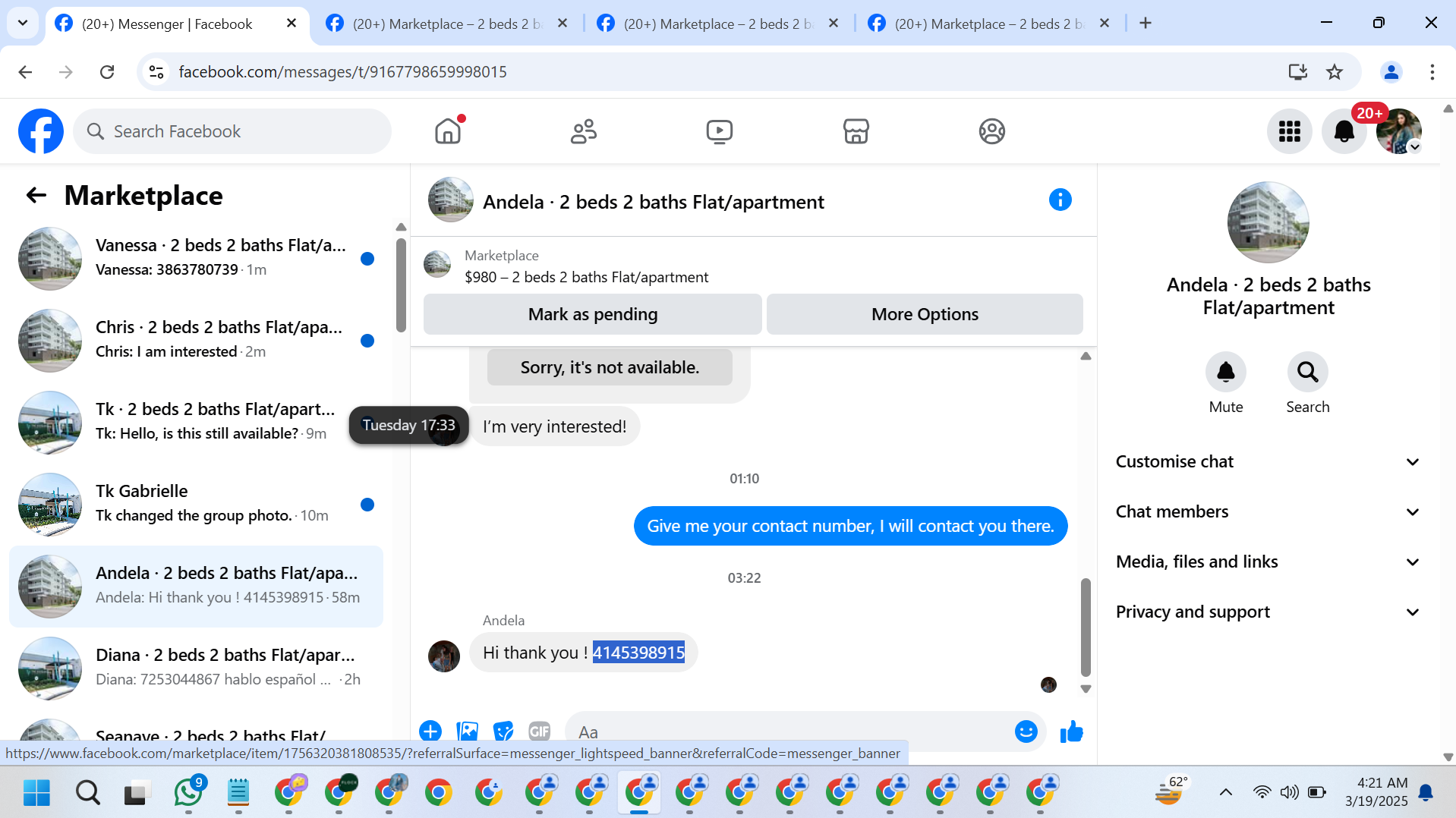Image resolution: width=1456 pixels, height=818 pixels.
Task: Open Vanessa's conversation in the list
Action: click(x=196, y=258)
